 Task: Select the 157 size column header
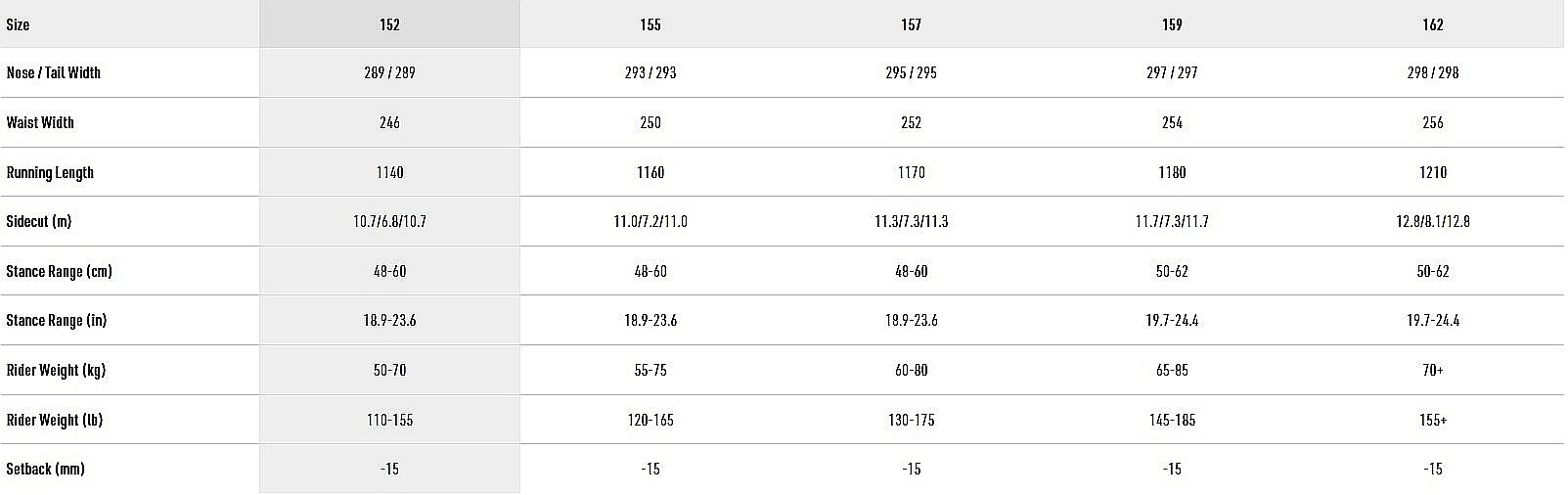click(911, 24)
